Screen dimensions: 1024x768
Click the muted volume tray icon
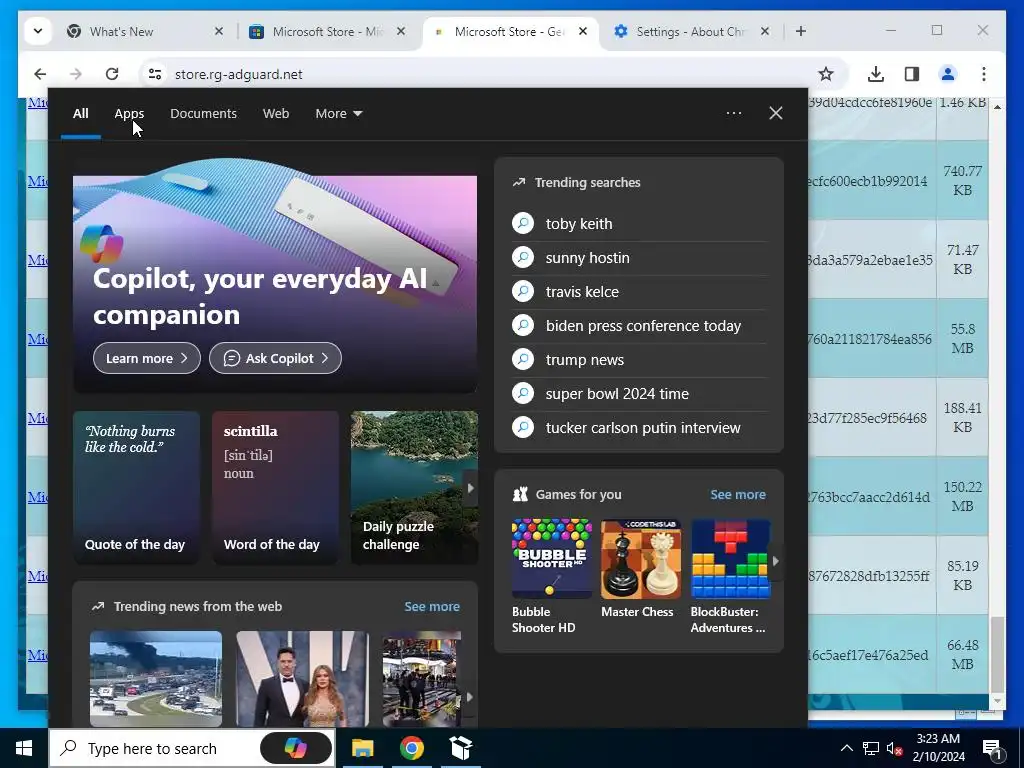click(x=894, y=748)
